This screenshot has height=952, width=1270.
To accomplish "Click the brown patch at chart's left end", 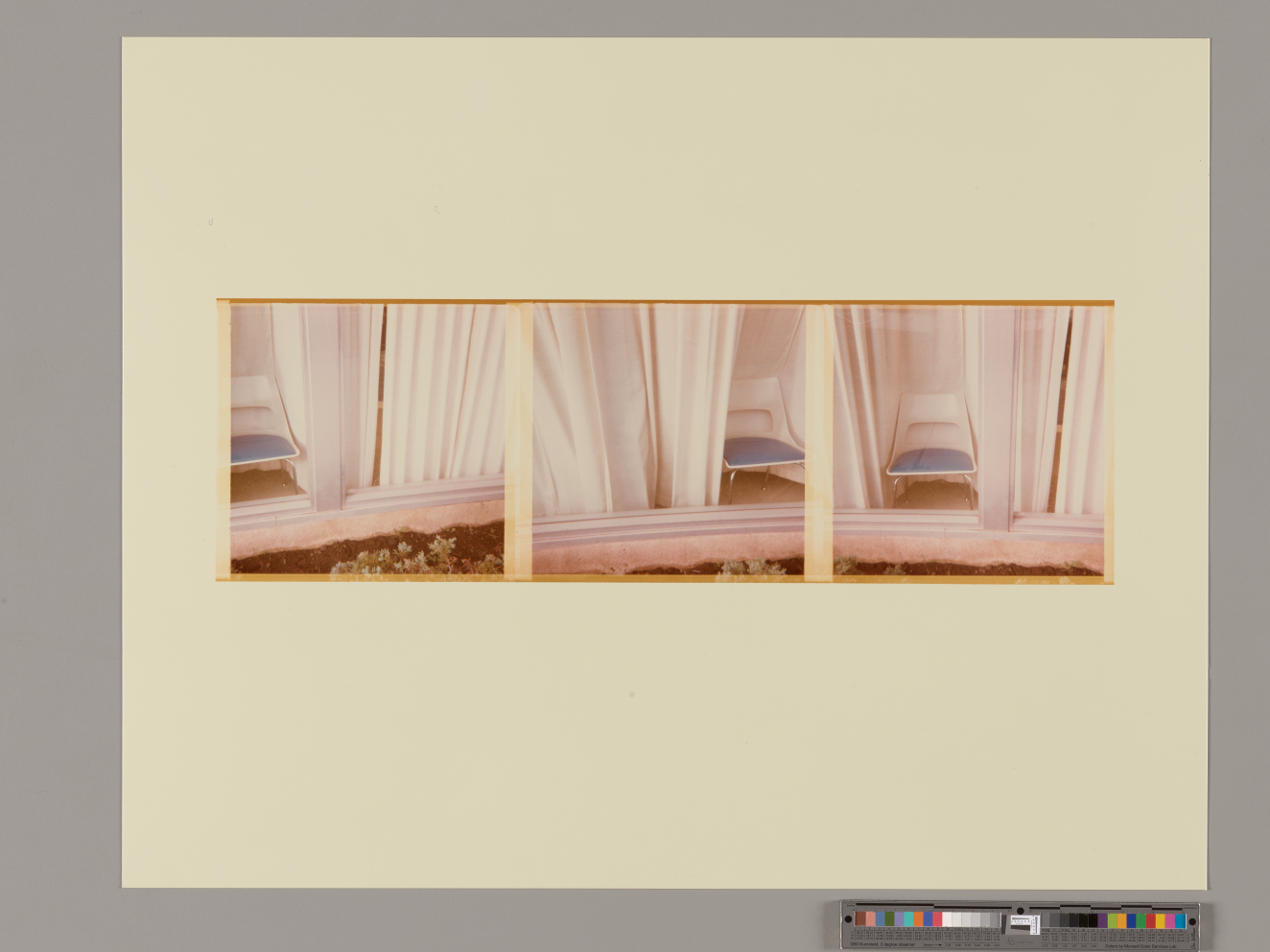I will click(860, 918).
